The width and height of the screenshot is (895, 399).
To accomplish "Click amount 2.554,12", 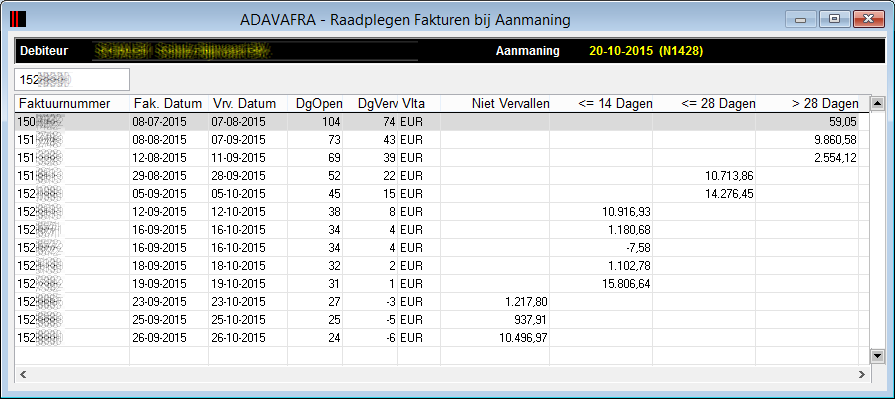I will pos(837,158).
